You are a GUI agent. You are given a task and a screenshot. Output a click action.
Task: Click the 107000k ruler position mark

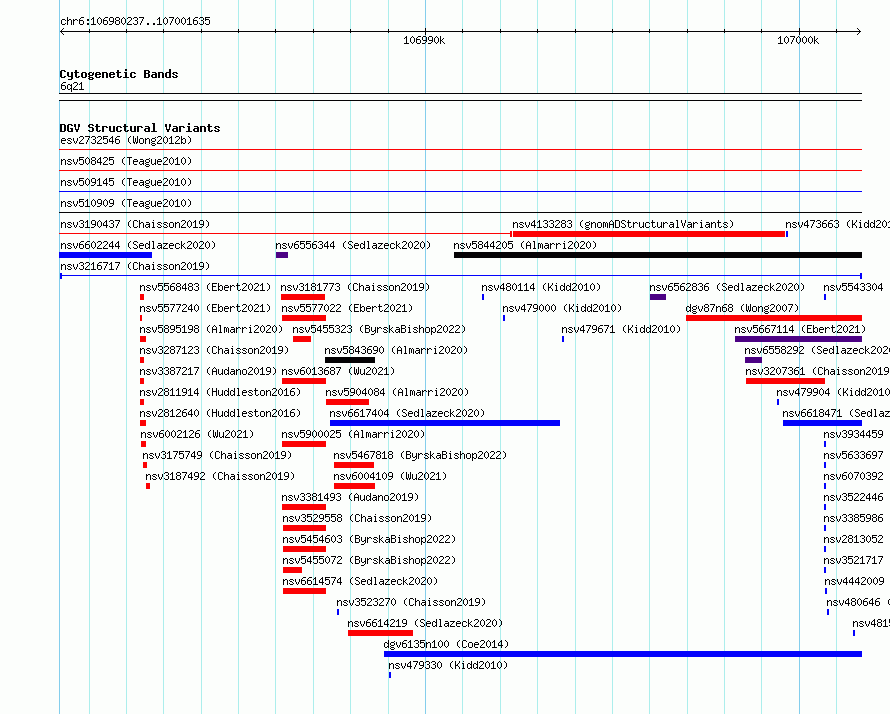798,40
